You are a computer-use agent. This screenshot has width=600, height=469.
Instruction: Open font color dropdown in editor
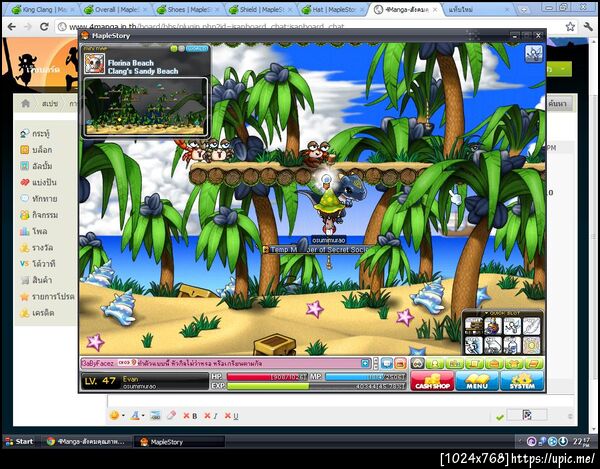click(x=137, y=415)
